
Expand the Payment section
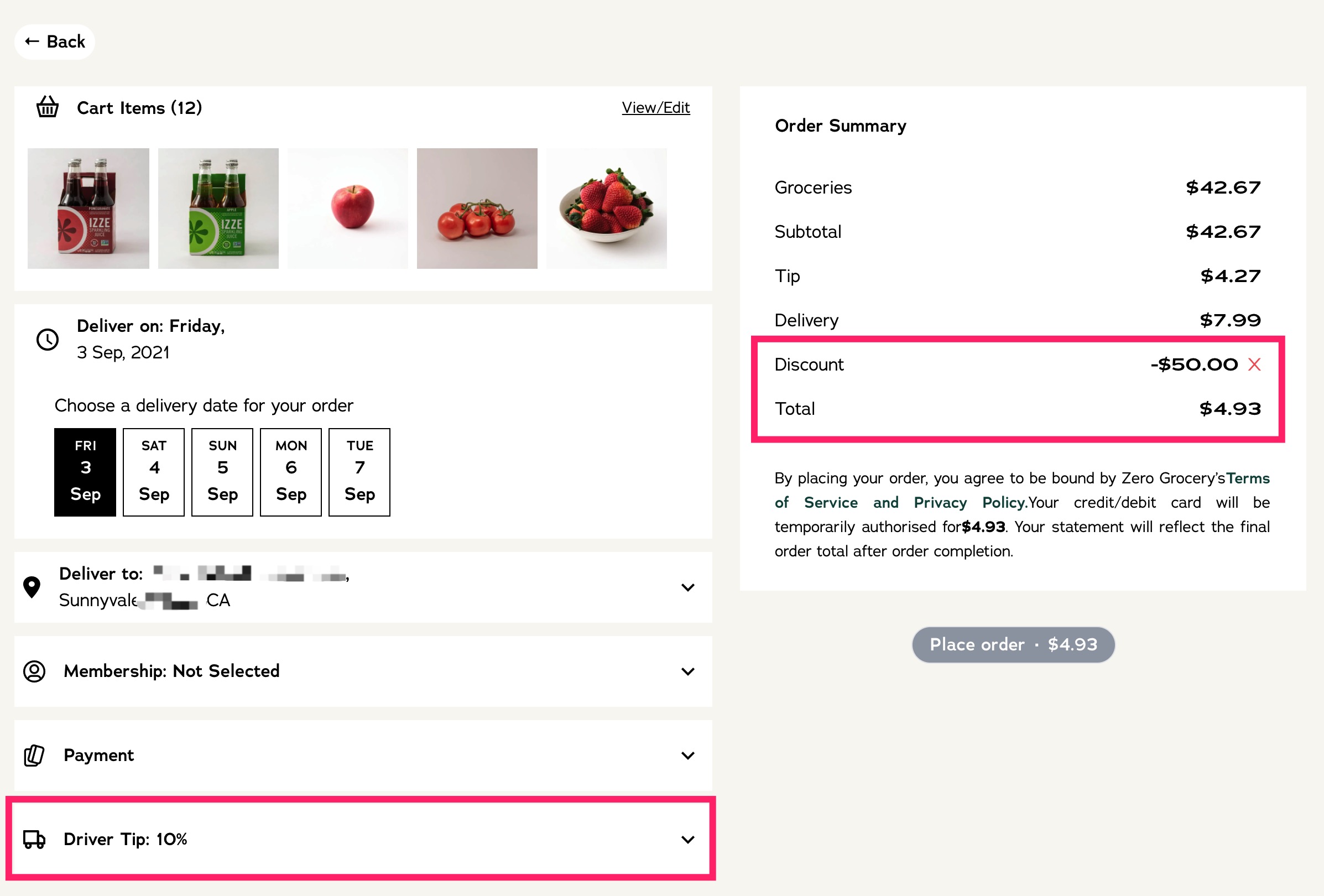tap(688, 756)
